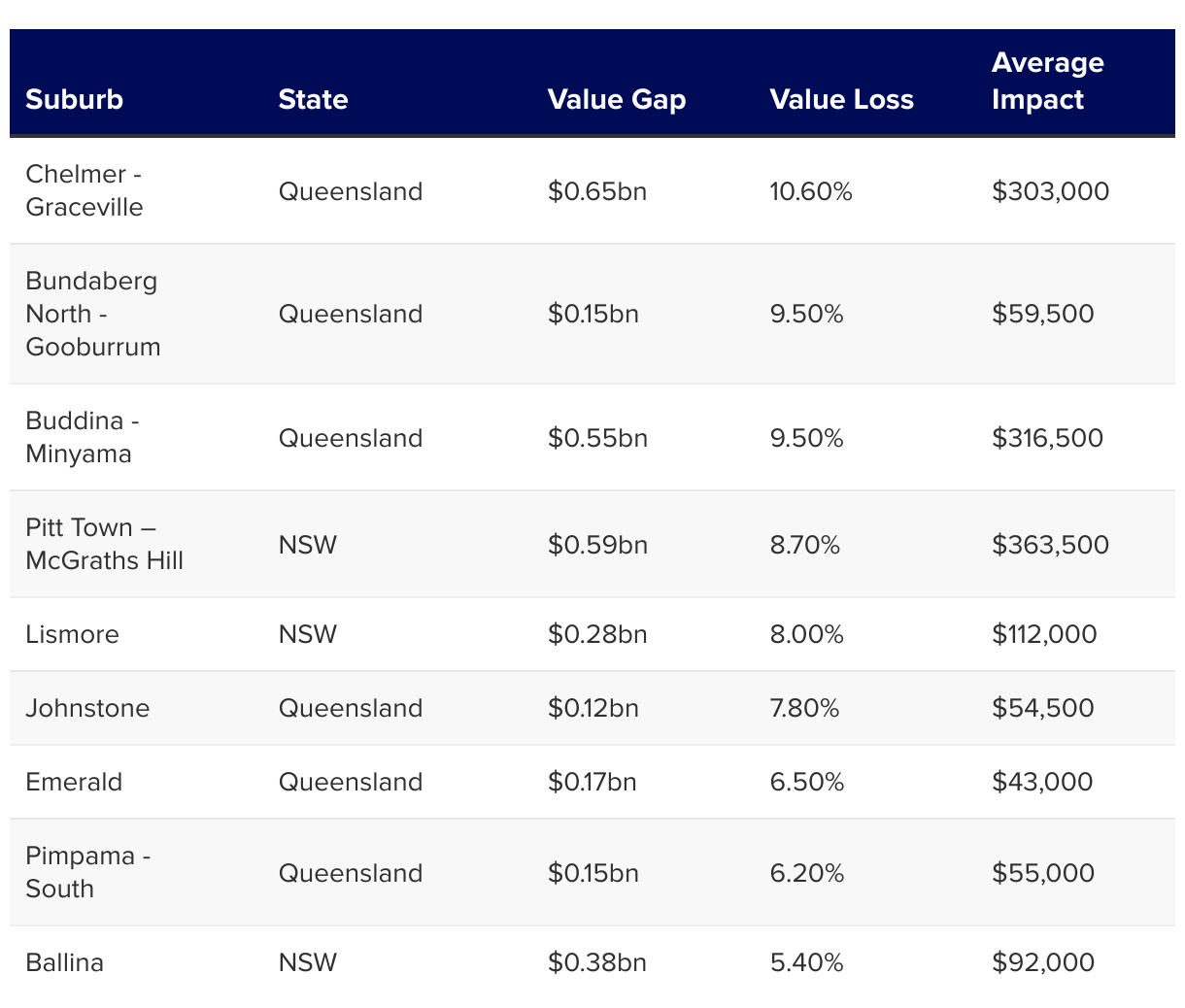Select the Pimpama - South suburb cell
Image resolution: width=1185 pixels, height=1008 pixels.
click(88, 872)
